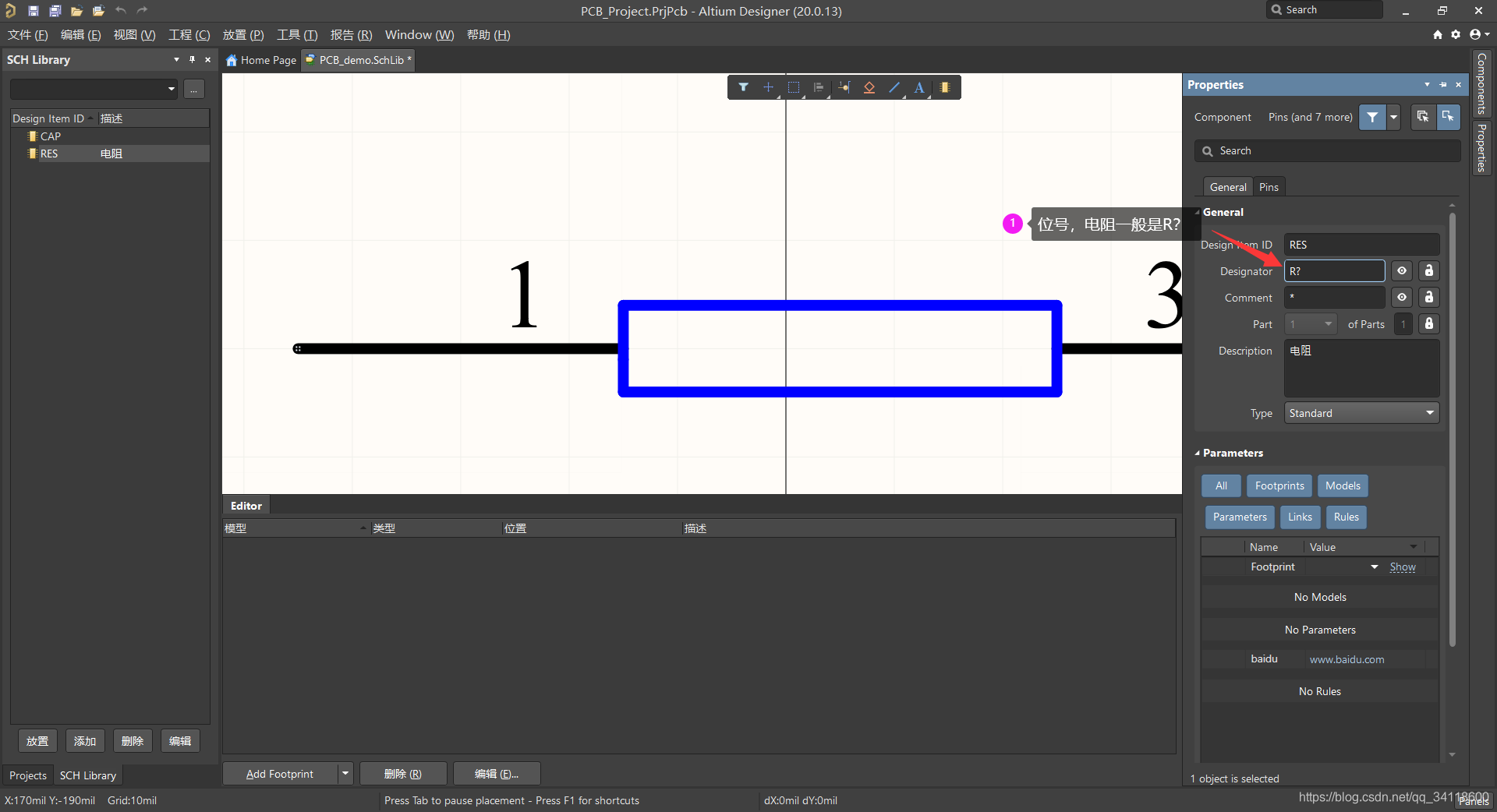Image resolution: width=1497 pixels, height=812 pixels.
Task: Click the www.baidu.com link value
Action: point(1347,659)
